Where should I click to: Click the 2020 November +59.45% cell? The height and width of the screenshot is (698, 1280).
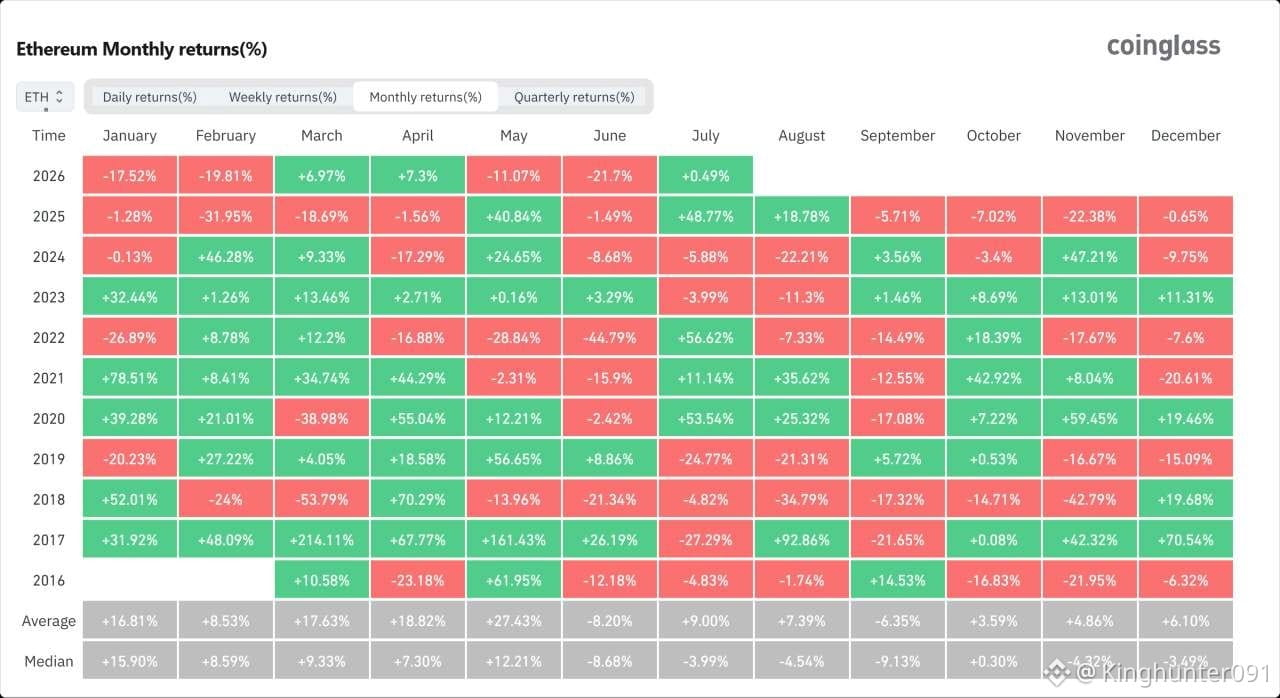click(1090, 419)
